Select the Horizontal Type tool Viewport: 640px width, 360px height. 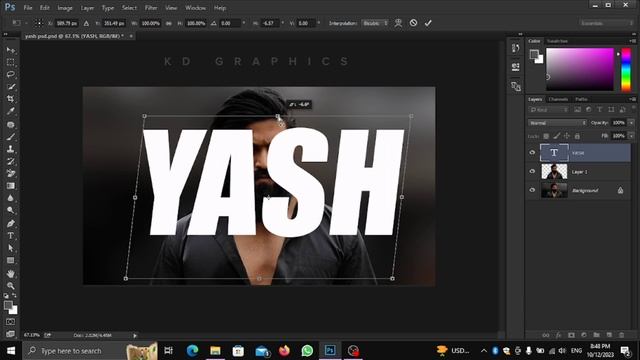pyautogui.click(x=11, y=236)
